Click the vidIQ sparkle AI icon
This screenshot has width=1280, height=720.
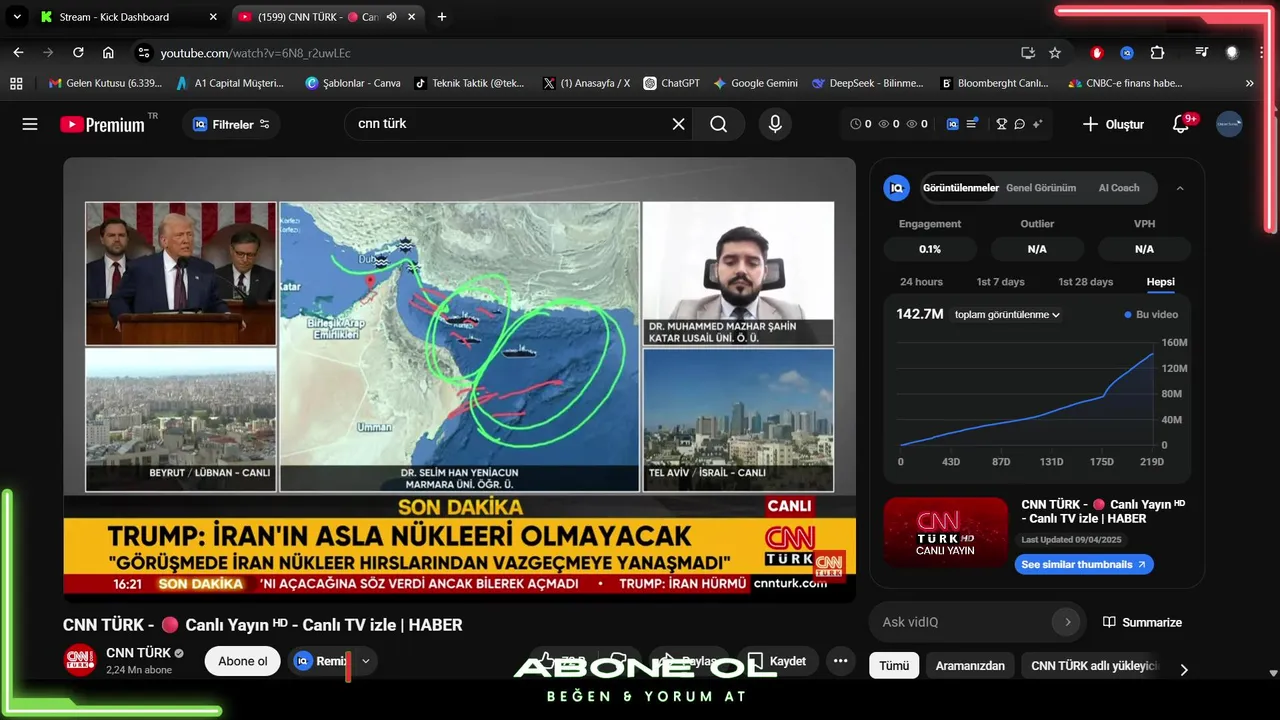pos(1037,124)
